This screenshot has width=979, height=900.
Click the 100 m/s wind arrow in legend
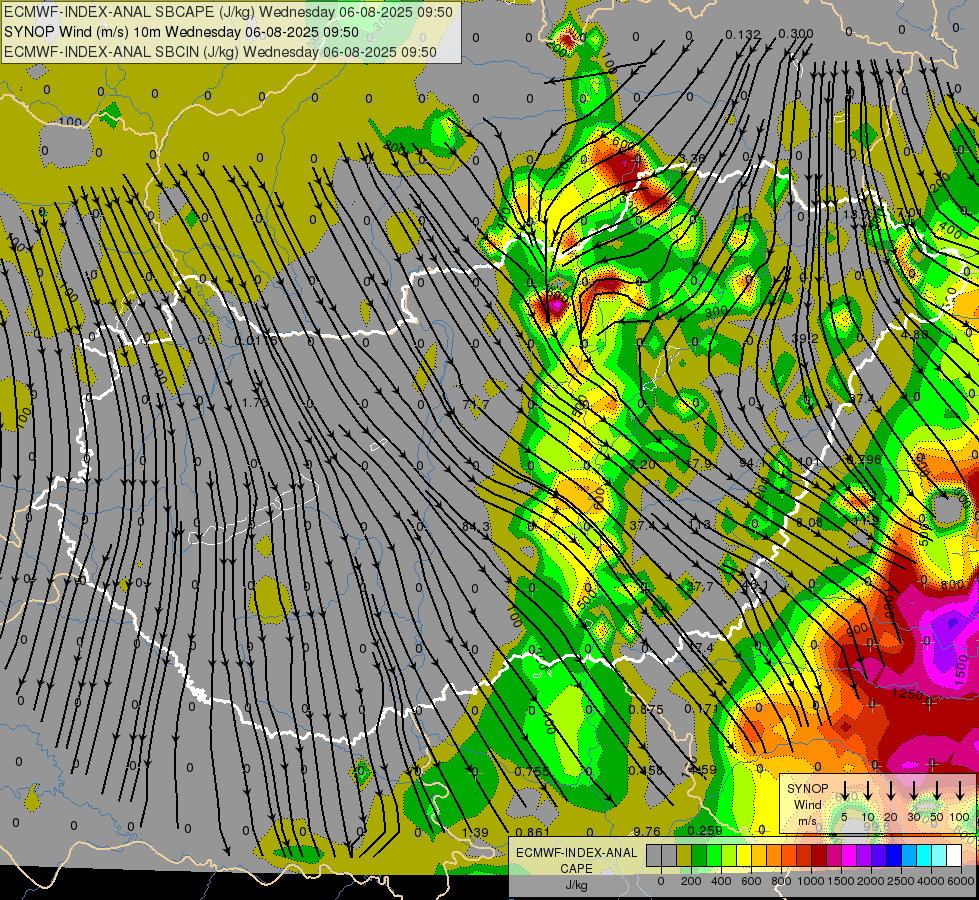click(960, 790)
